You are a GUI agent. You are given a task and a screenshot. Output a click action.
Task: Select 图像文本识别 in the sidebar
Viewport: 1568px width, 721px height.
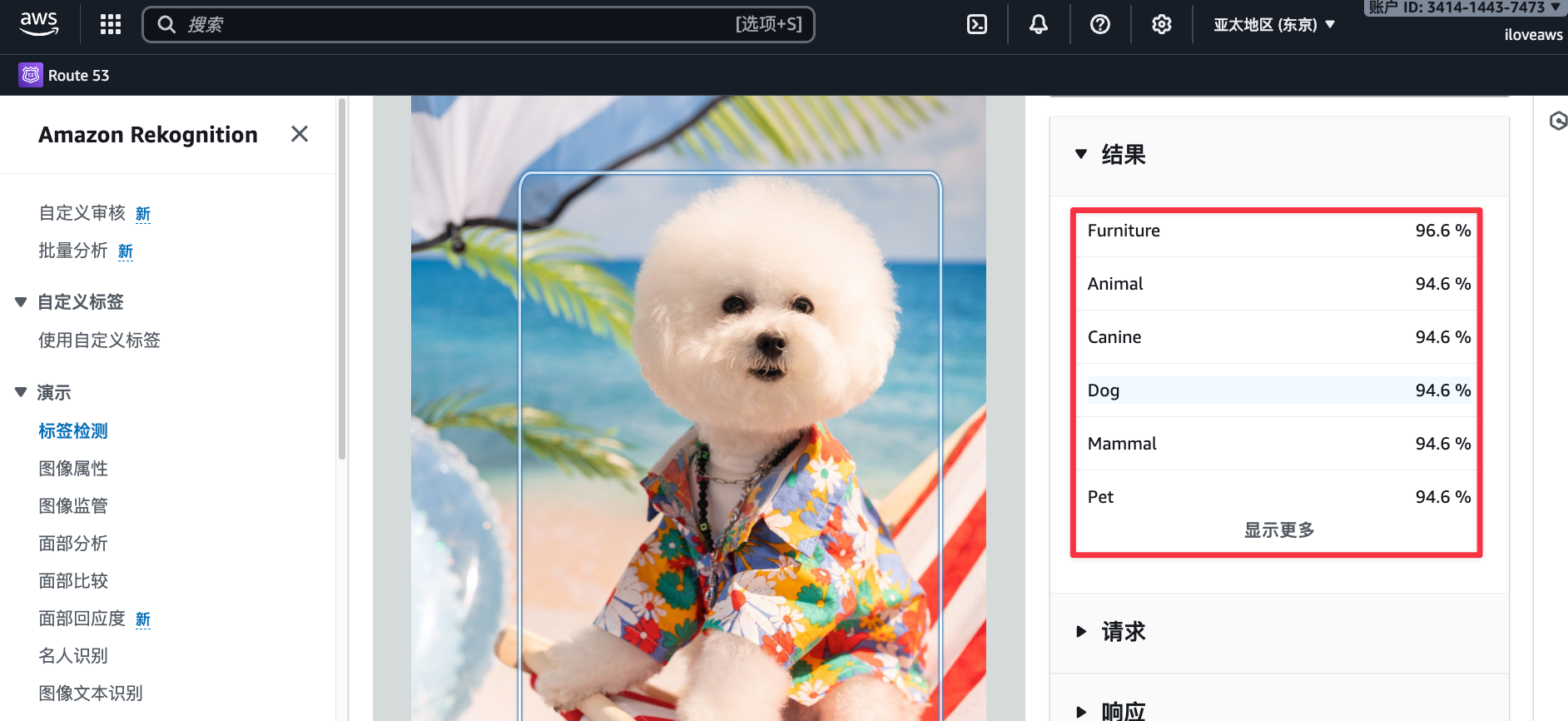(91, 694)
